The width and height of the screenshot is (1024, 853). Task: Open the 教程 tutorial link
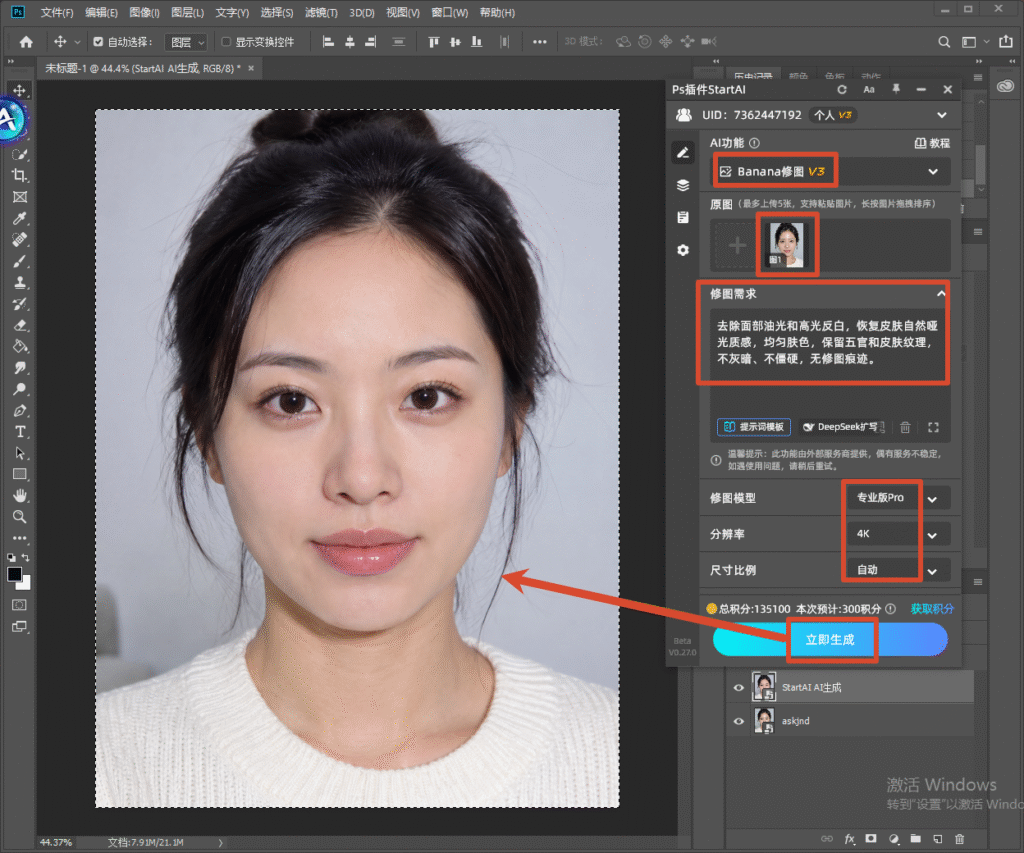click(932, 143)
